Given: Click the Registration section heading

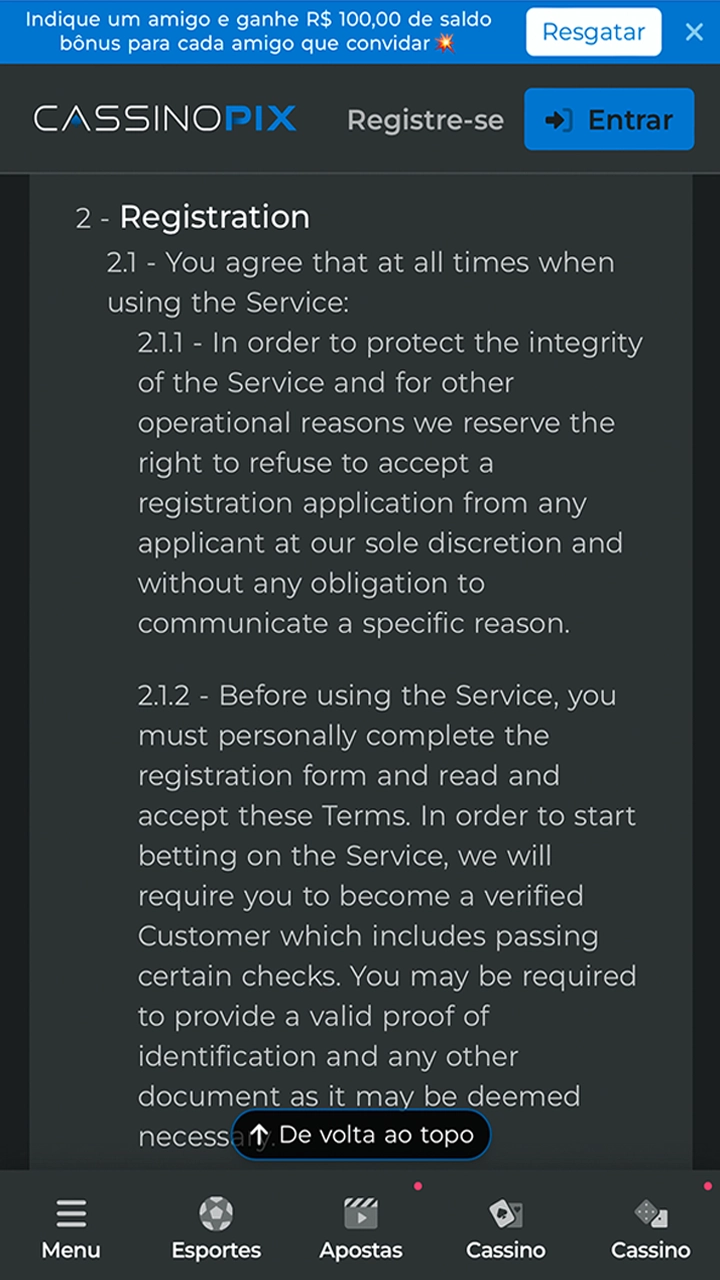Looking at the screenshot, I should pyautogui.click(x=214, y=217).
